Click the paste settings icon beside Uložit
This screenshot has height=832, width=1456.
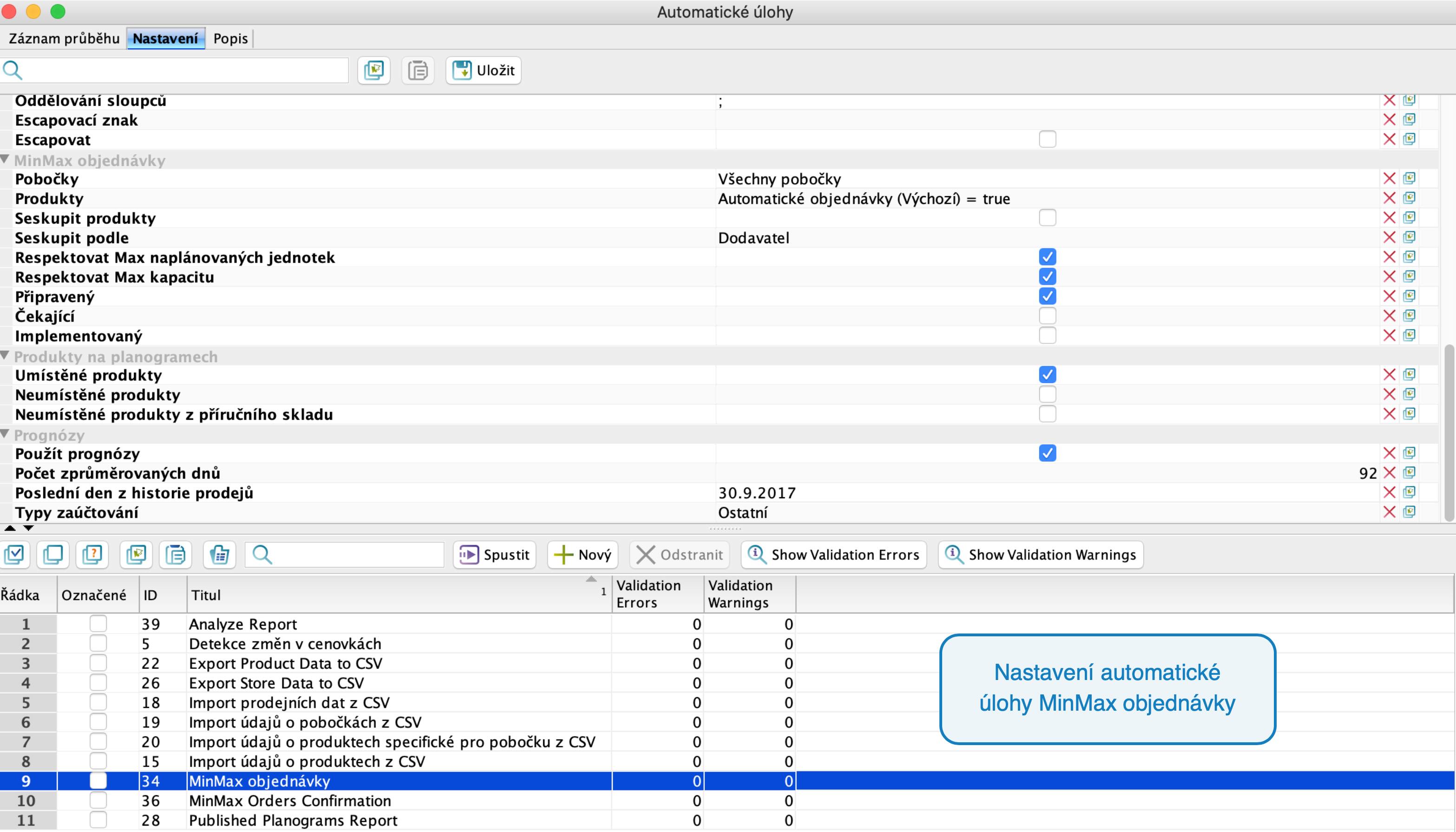pos(418,70)
